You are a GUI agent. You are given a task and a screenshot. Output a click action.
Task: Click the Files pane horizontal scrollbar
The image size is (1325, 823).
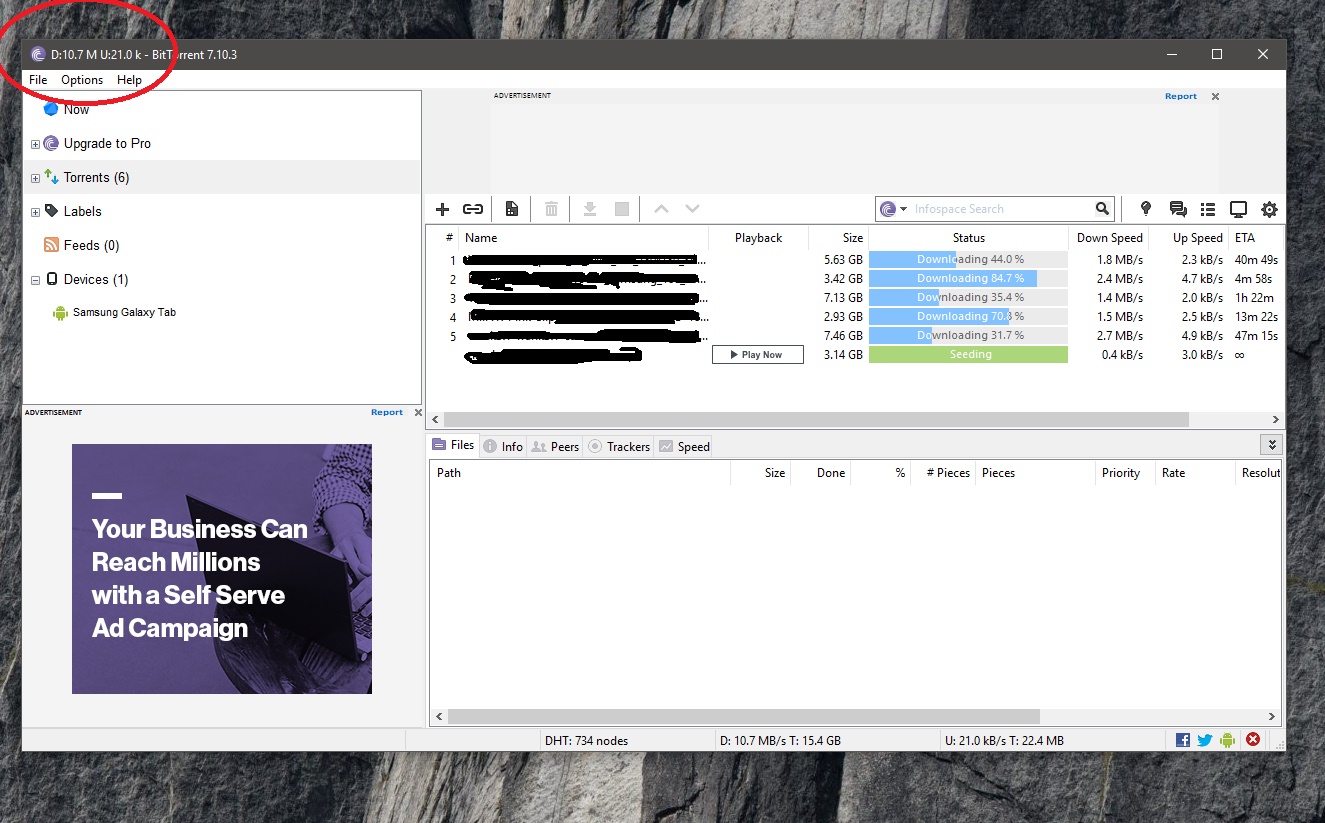pos(744,717)
